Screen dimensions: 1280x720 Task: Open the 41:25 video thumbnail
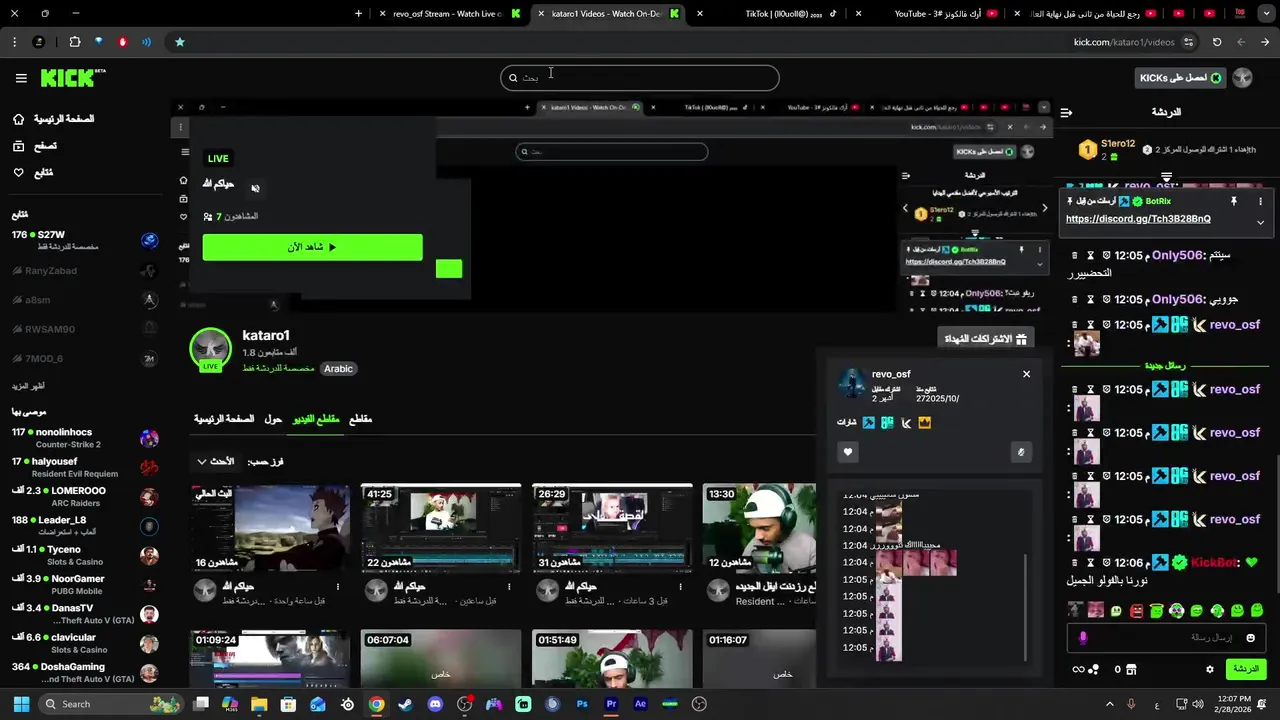tap(441, 529)
